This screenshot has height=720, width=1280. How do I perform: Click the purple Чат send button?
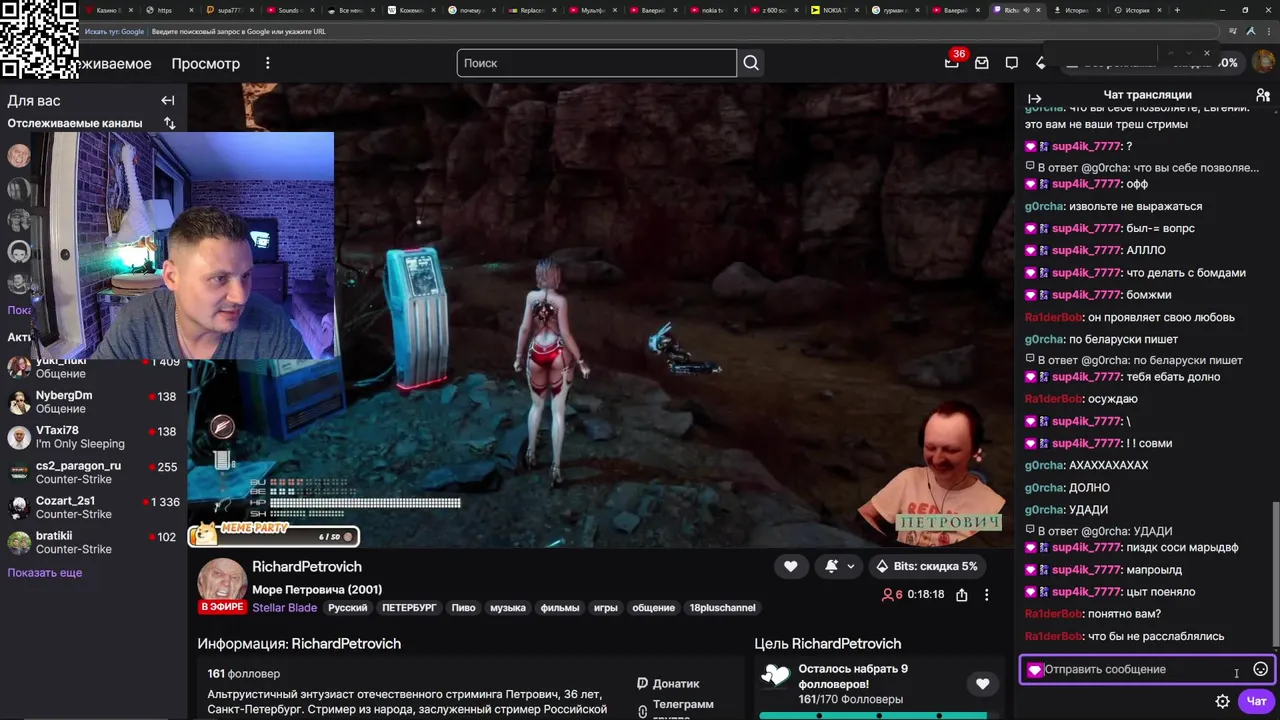click(x=1257, y=701)
